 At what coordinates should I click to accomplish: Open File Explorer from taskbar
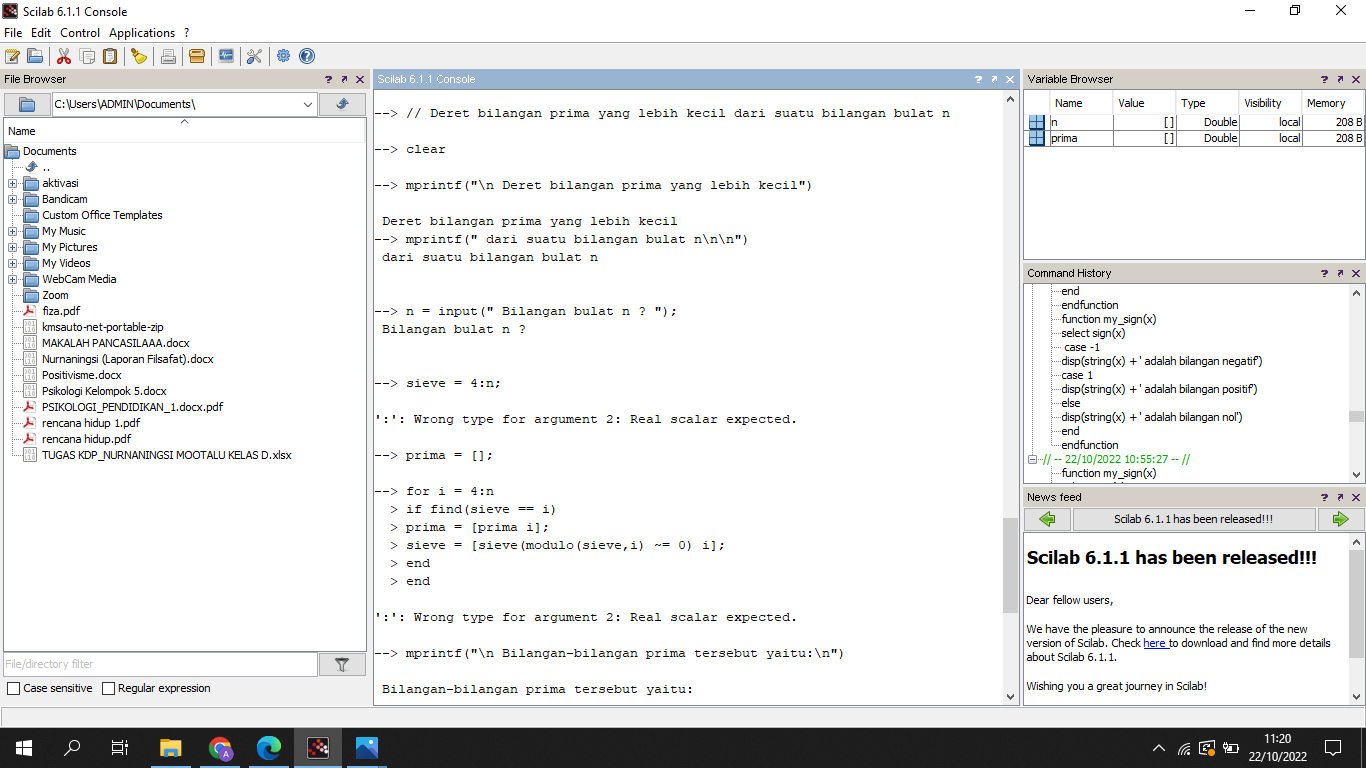tap(171, 747)
